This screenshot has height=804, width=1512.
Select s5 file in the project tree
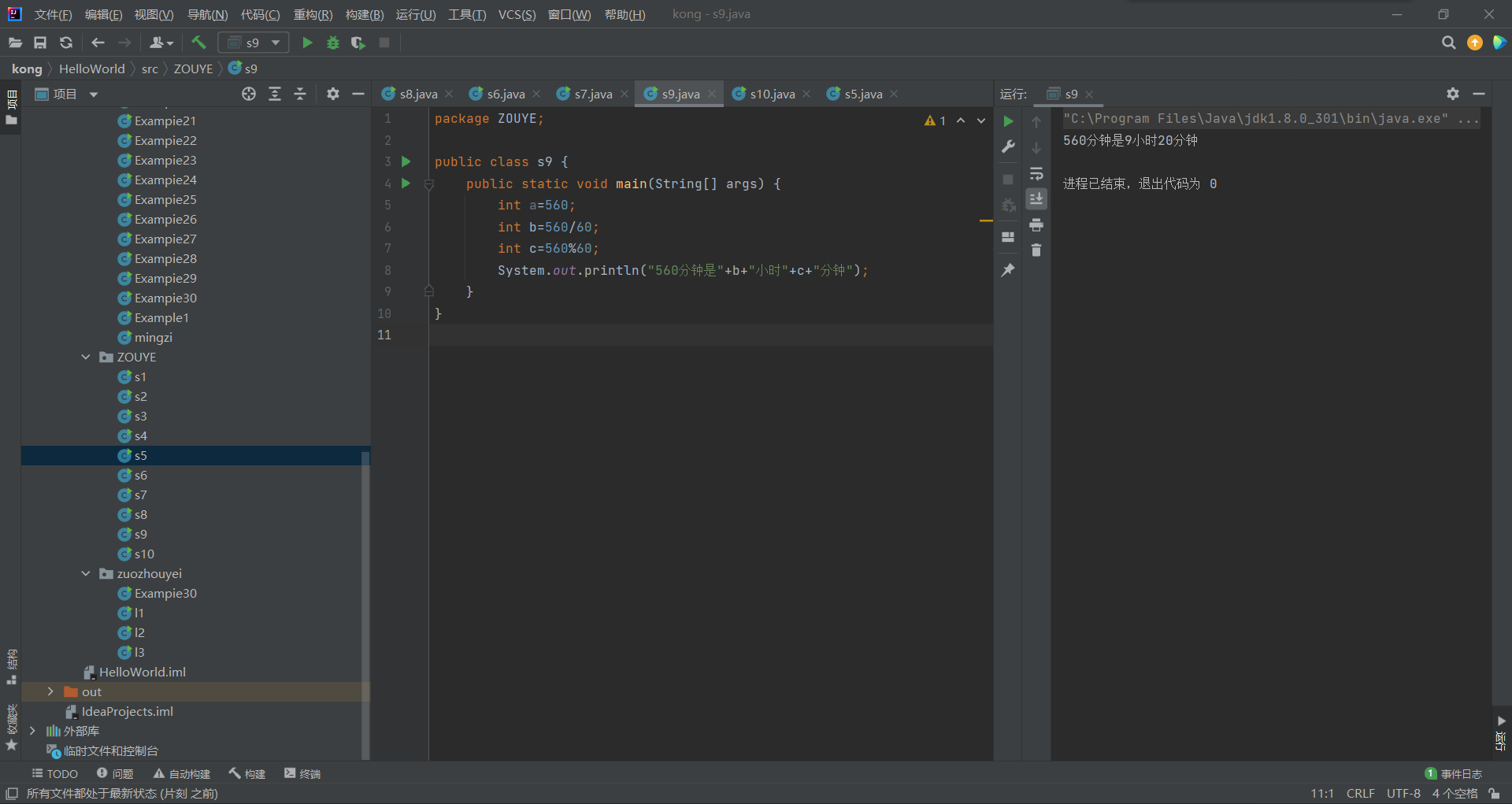pyautogui.click(x=140, y=455)
